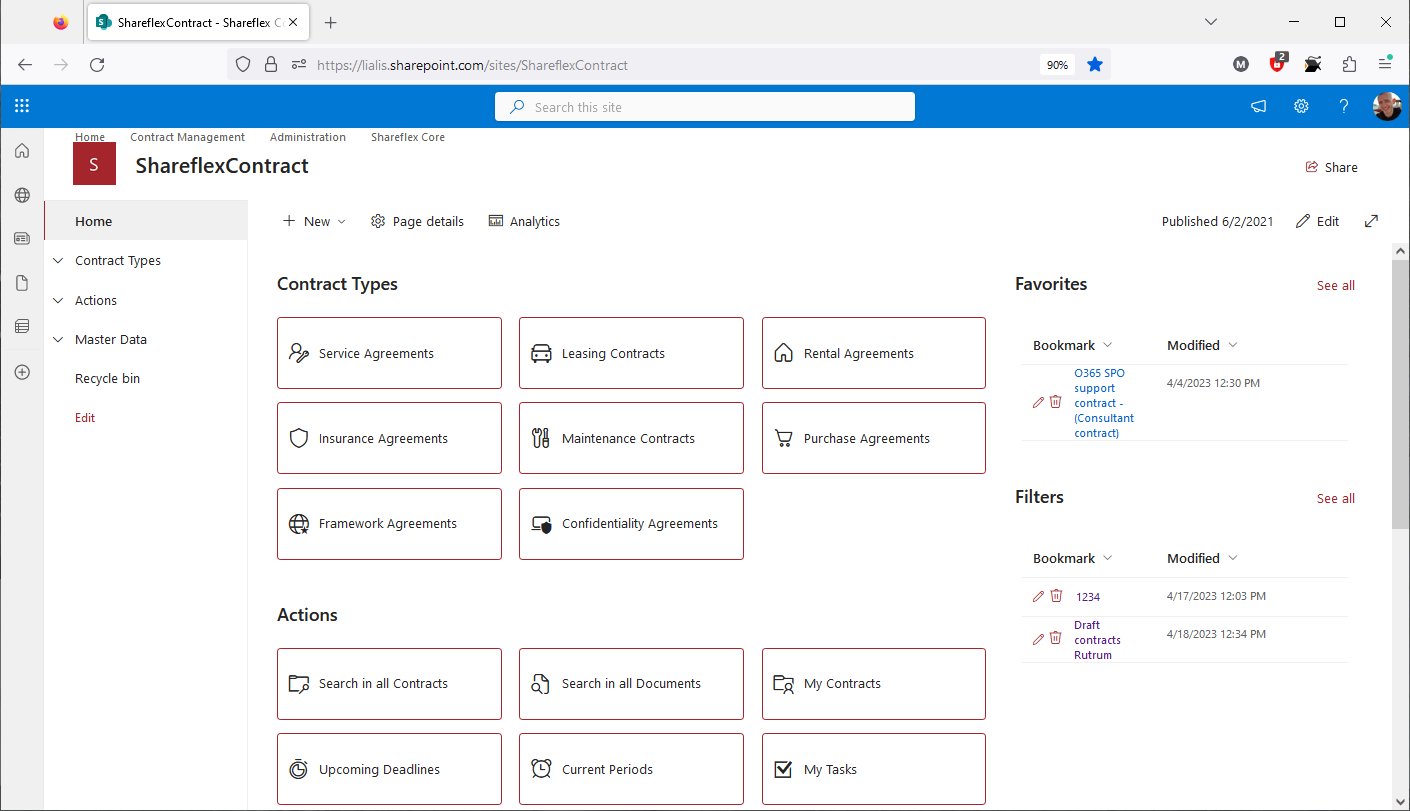This screenshot has width=1410, height=811.
Task: Open Administration in the top navigation
Action: (x=308, y=137)
